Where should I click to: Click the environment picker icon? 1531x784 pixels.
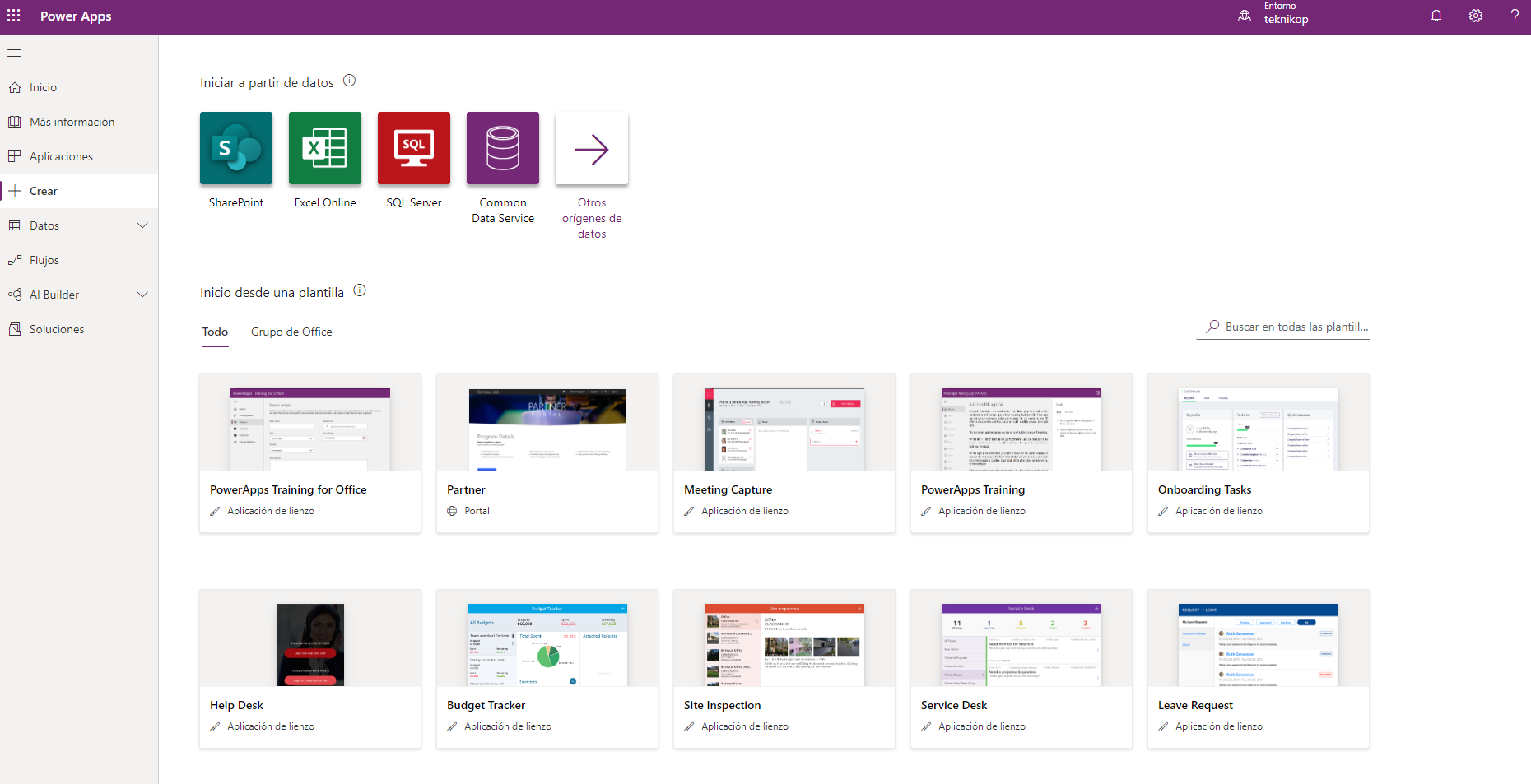click(x=1245, y=16)
